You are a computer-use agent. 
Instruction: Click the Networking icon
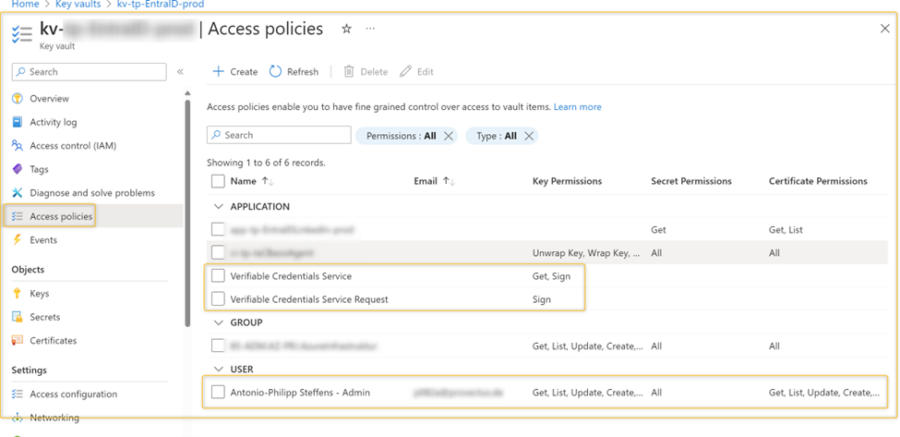17,417
